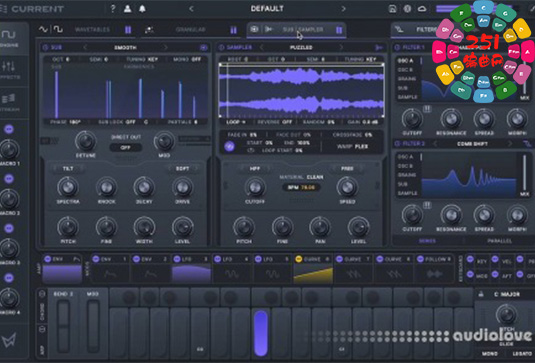
Task: Click the granular particles icon
Action: tap(149, 30)
